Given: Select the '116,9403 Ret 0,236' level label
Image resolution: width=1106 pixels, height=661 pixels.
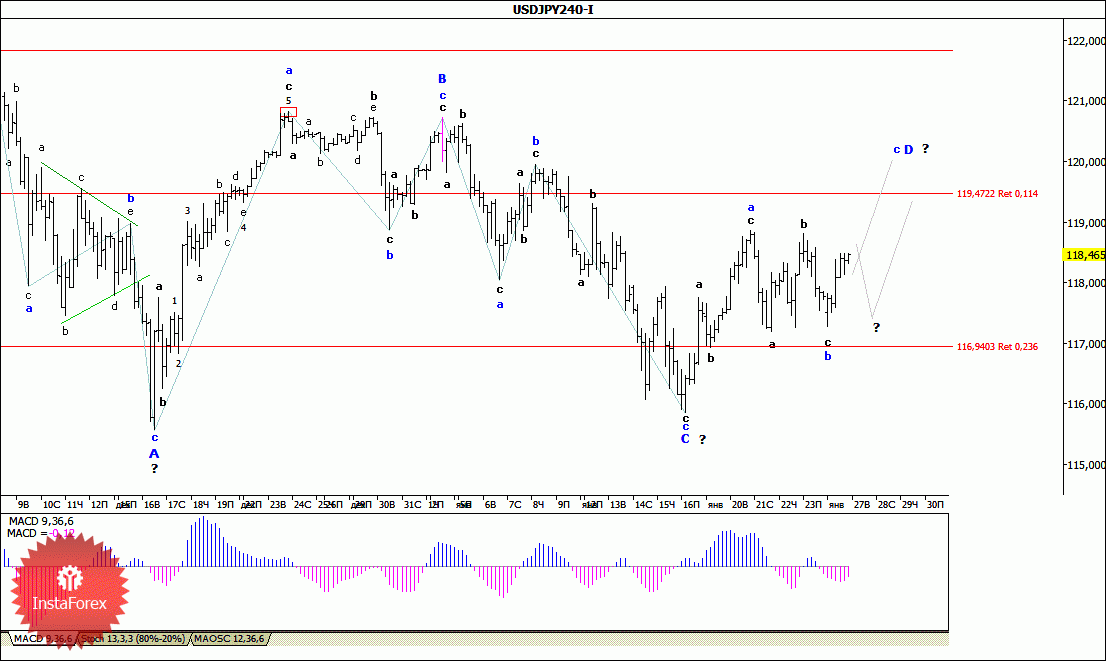Looking at the screenshot, I should 997,346.
